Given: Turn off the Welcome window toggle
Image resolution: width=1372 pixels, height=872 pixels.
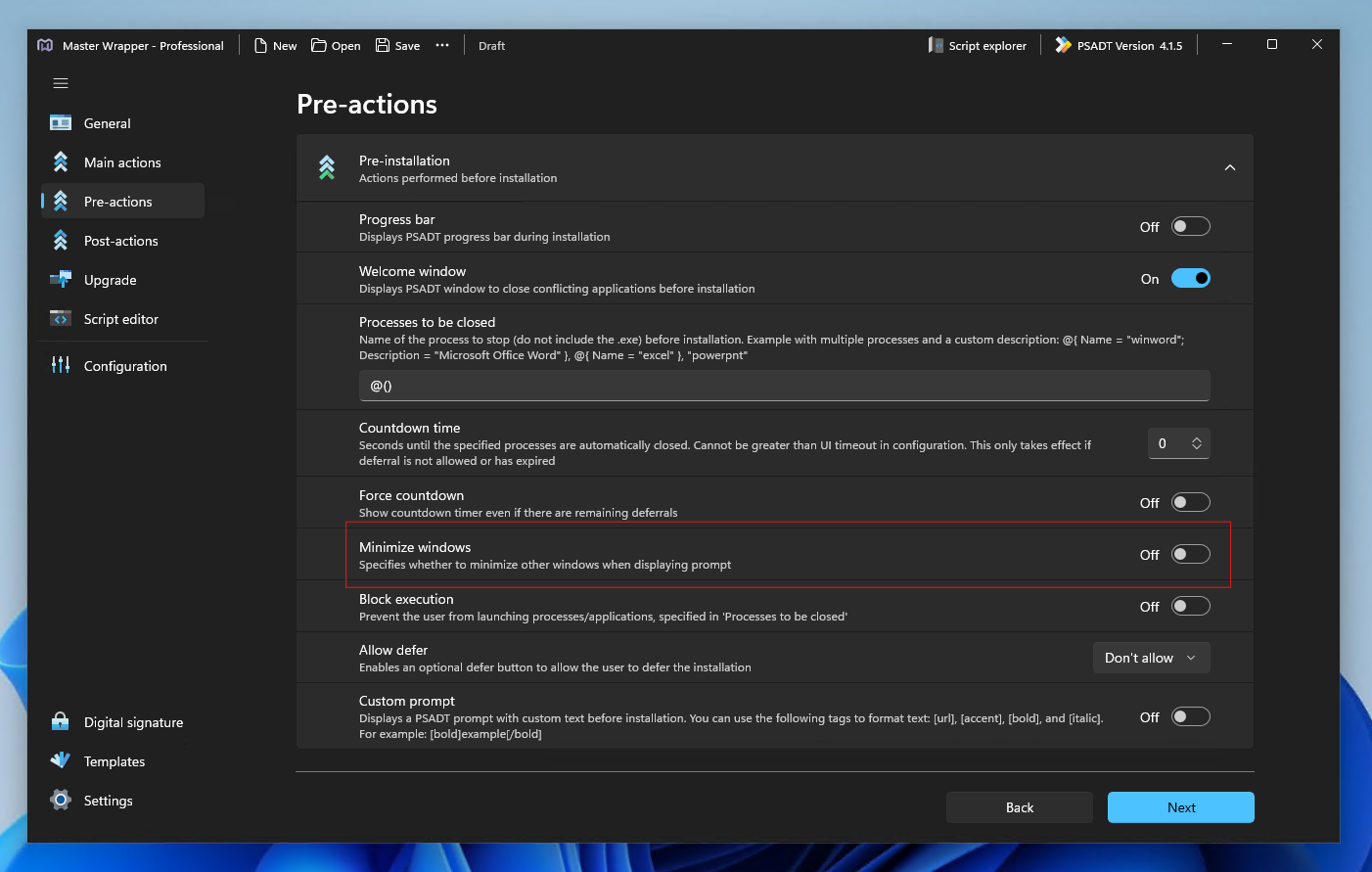Looking at the screenshot, I should [1191, 278].
